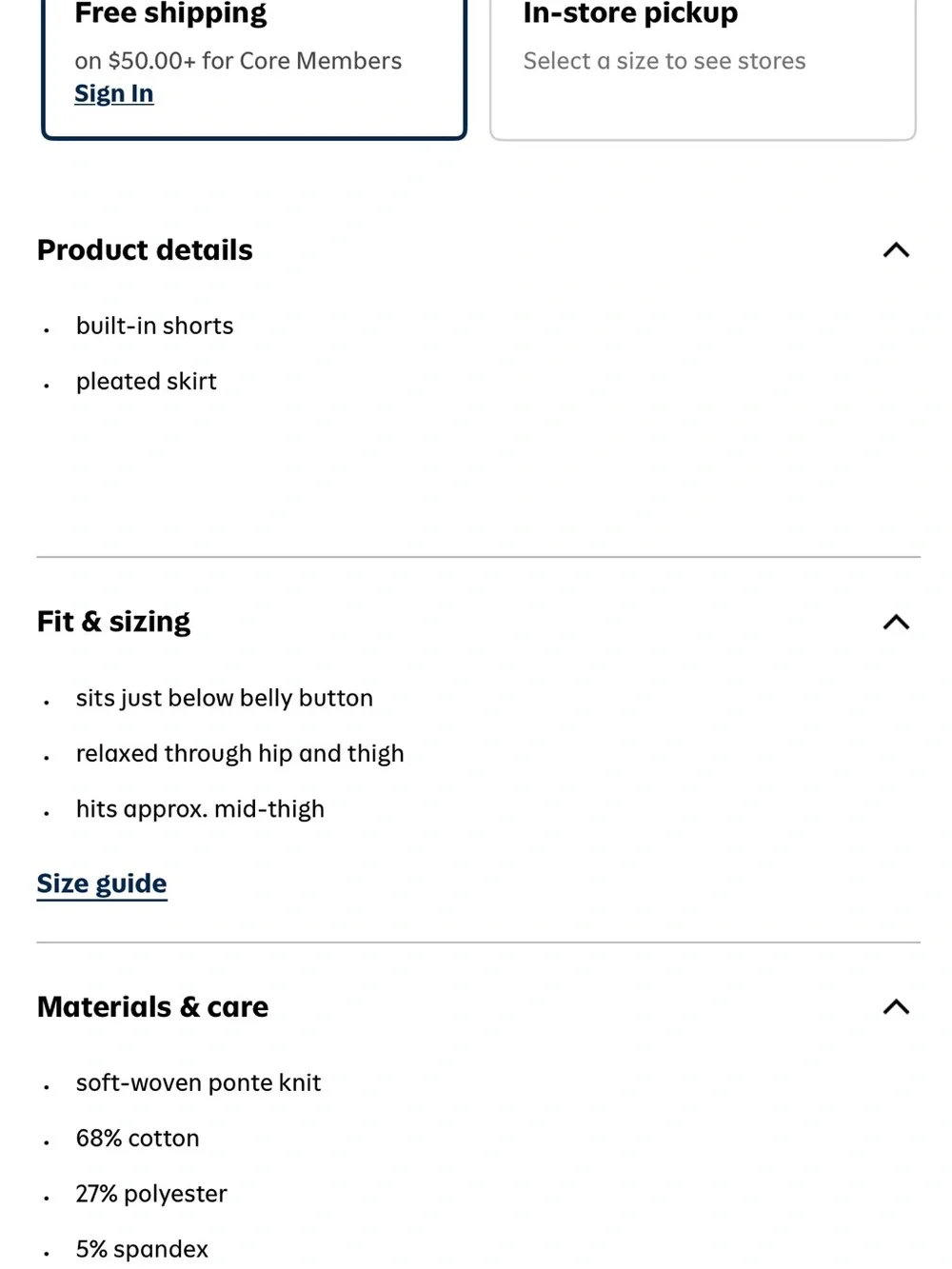
Task: Open the Size guide link
Action: 102,883
